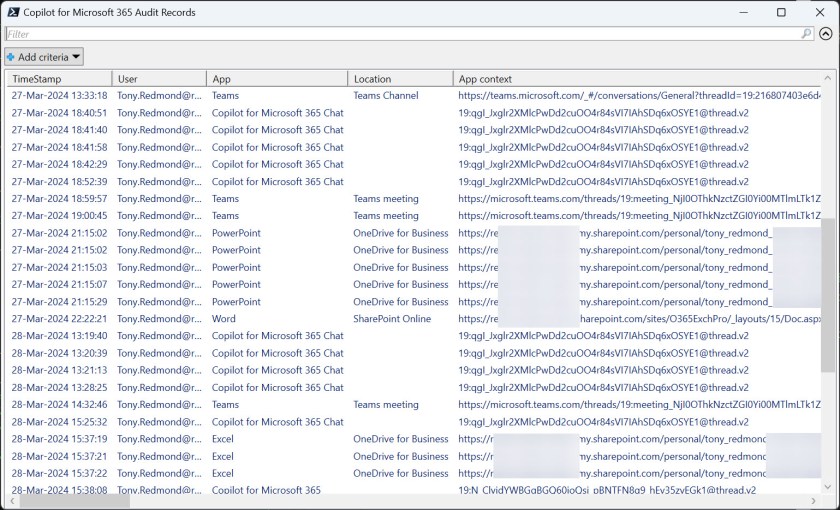Select the row timestamped 27-Mar-2024 21:15:29
The width and height of the screenshot is (840, 510).
click(414, 302)
